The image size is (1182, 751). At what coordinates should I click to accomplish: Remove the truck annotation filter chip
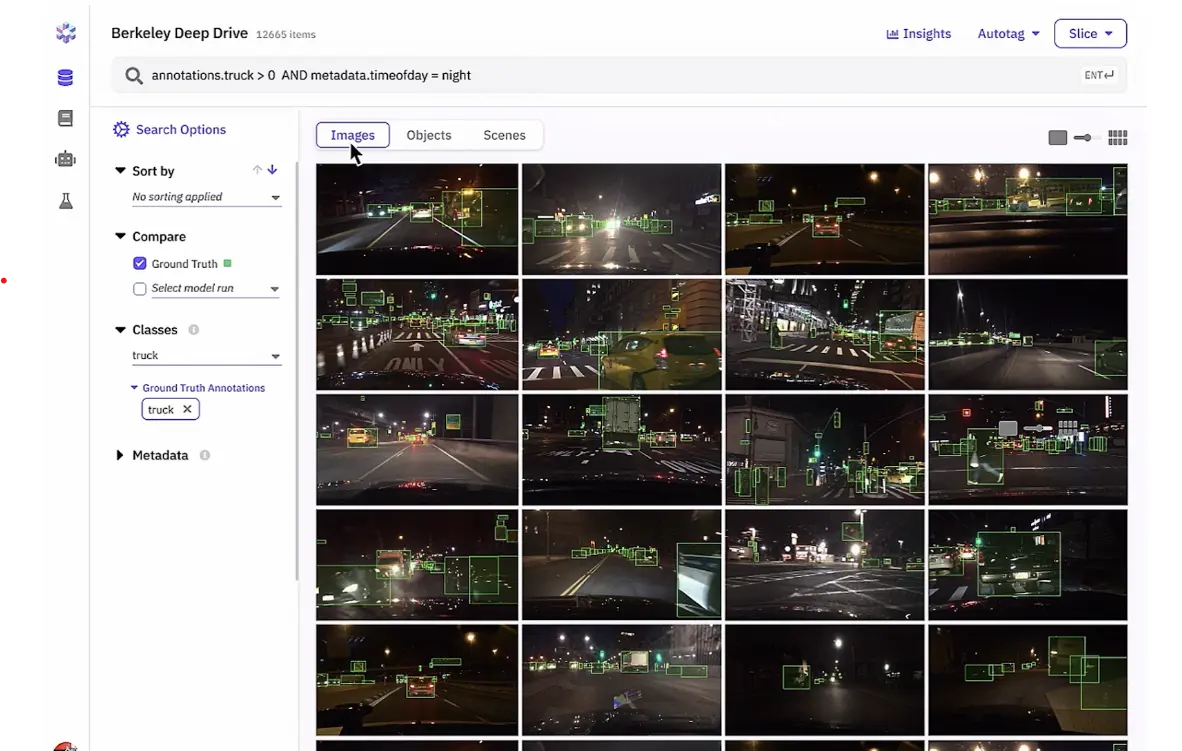tap(187, 409)
